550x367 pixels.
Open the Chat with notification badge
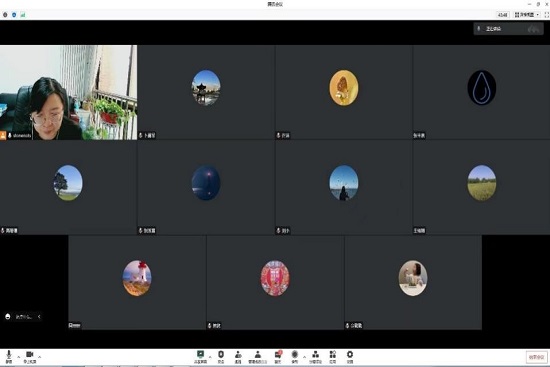pos(278,356)
